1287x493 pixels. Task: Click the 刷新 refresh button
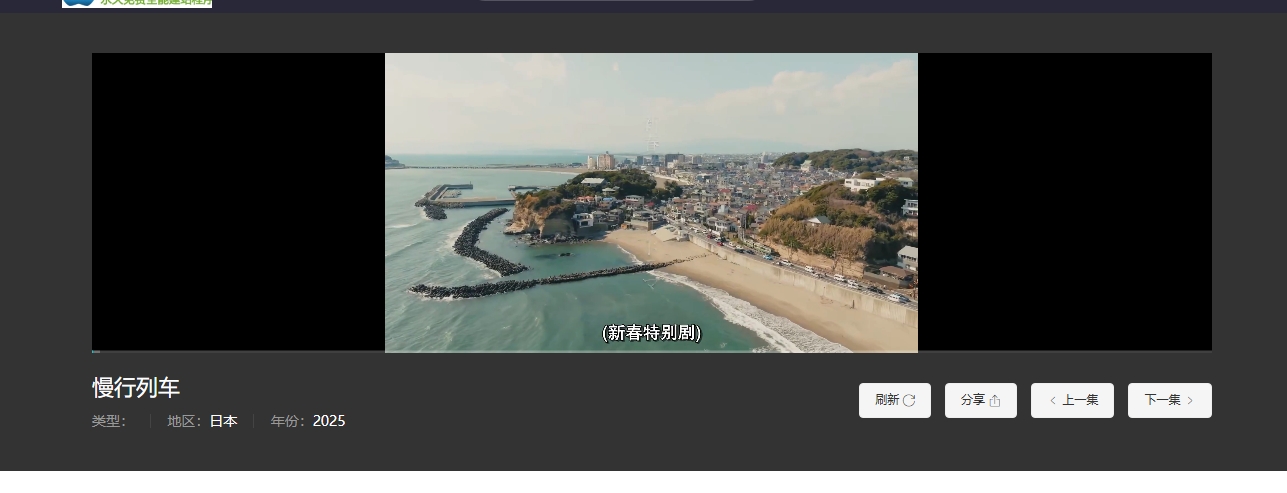tap(894, 400)
